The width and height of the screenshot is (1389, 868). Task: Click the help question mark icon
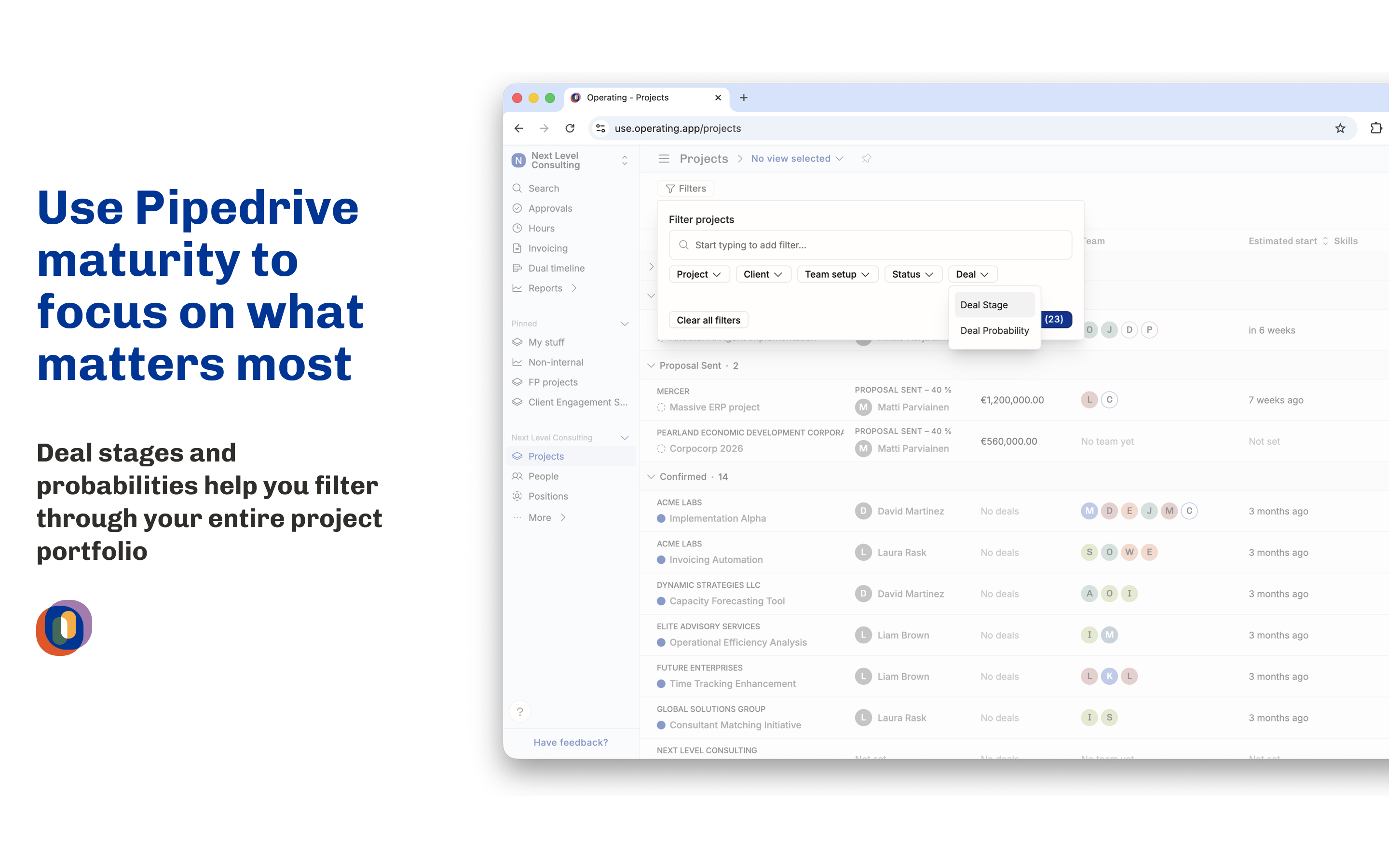click(520, 712)
